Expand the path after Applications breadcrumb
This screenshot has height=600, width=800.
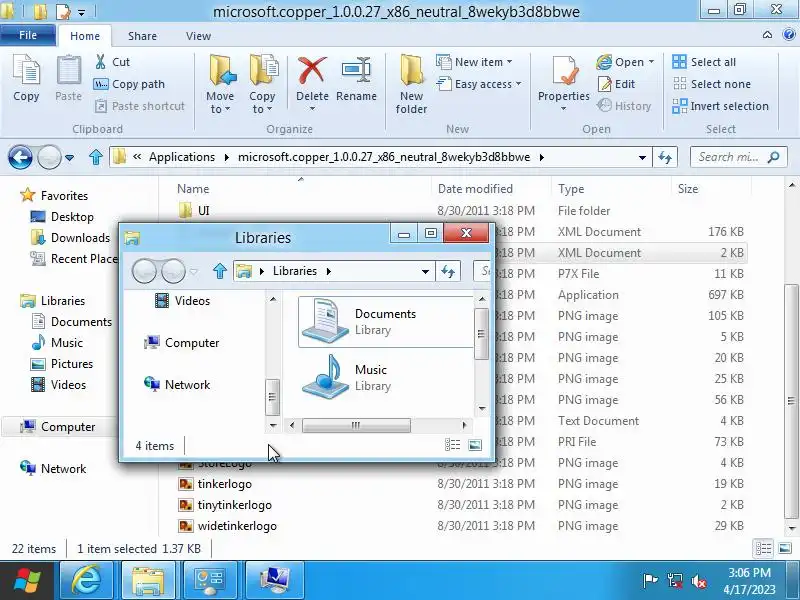tap(227, 157)
